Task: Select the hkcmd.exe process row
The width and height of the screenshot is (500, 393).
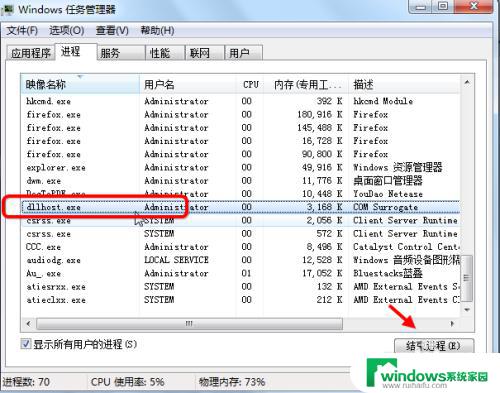Action: 241,101
